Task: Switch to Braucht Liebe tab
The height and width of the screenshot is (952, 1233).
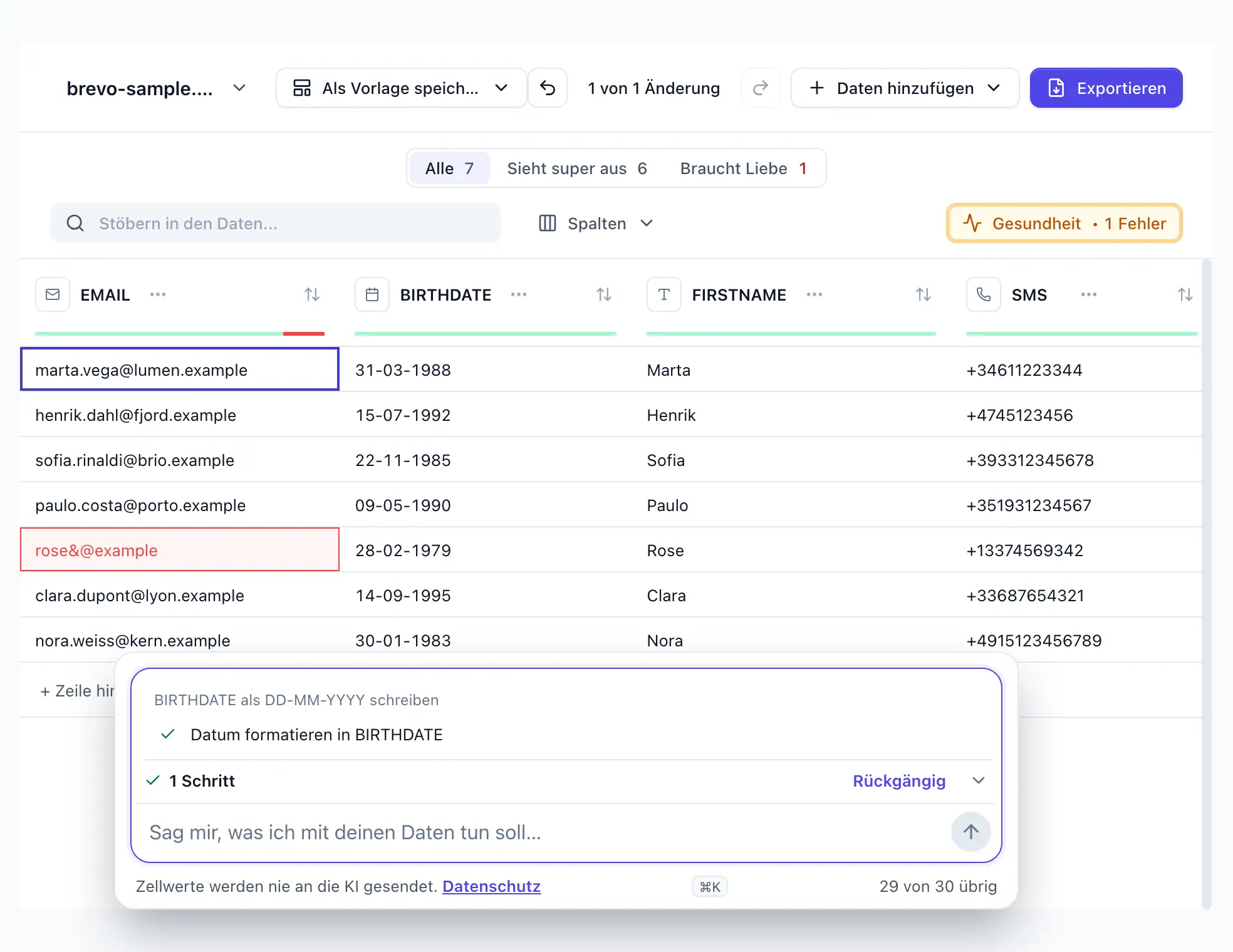Action: pyautogui.click(x=744, y=168)
